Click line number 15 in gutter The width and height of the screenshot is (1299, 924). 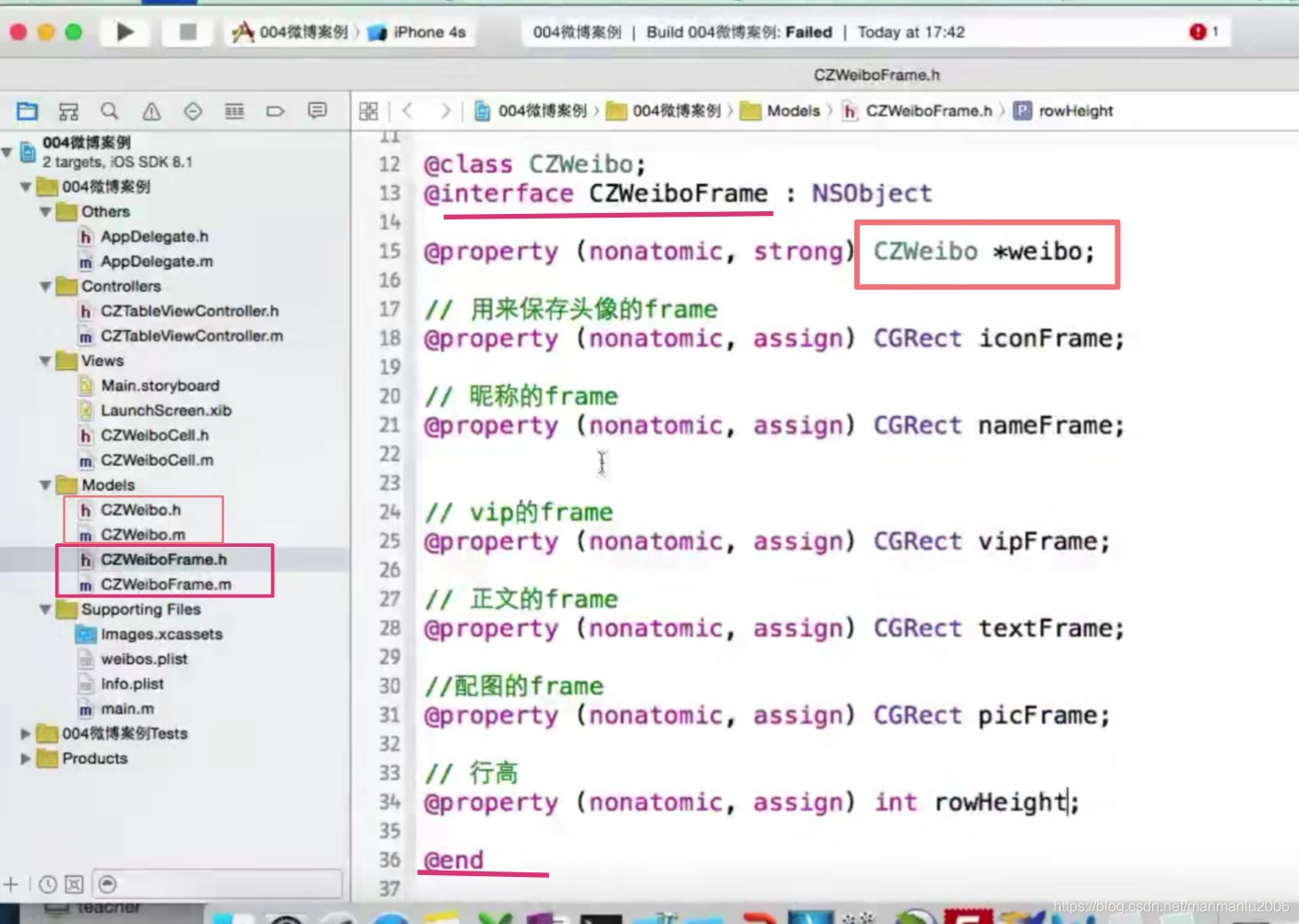coord(390,251)
